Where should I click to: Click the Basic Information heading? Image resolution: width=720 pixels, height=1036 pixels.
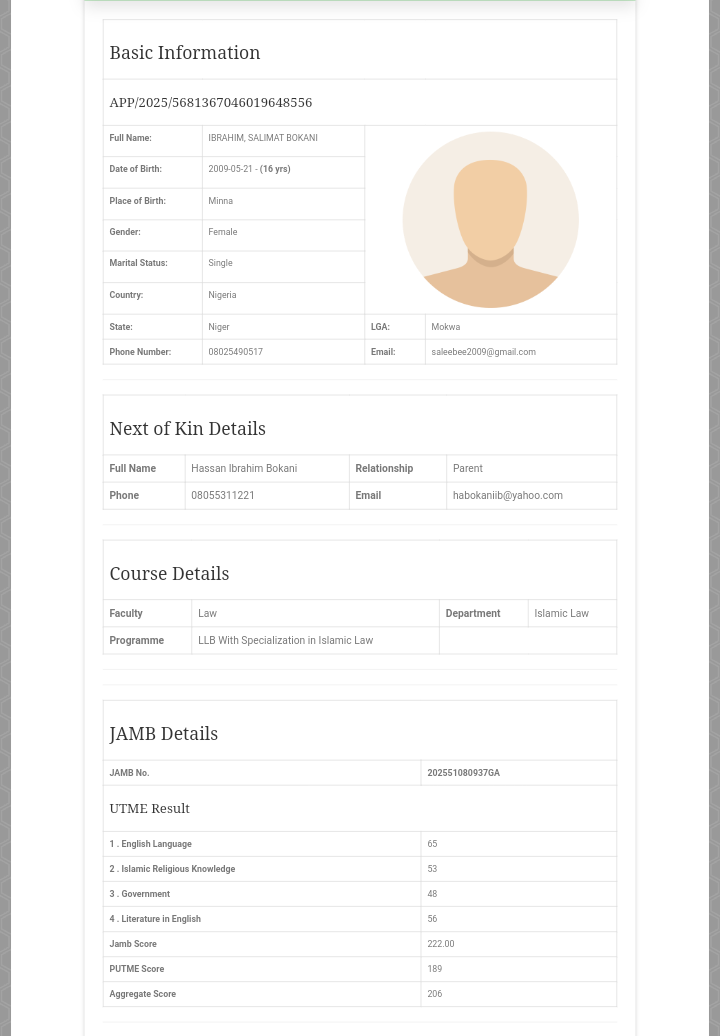184,53
